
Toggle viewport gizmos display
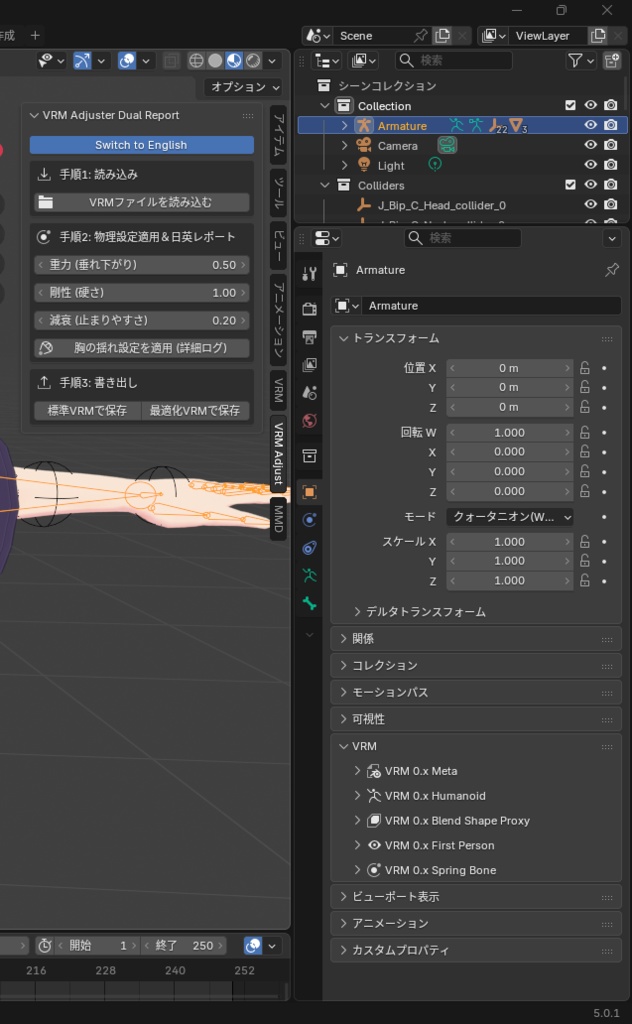pyautogui.click(x=82, y=61)
